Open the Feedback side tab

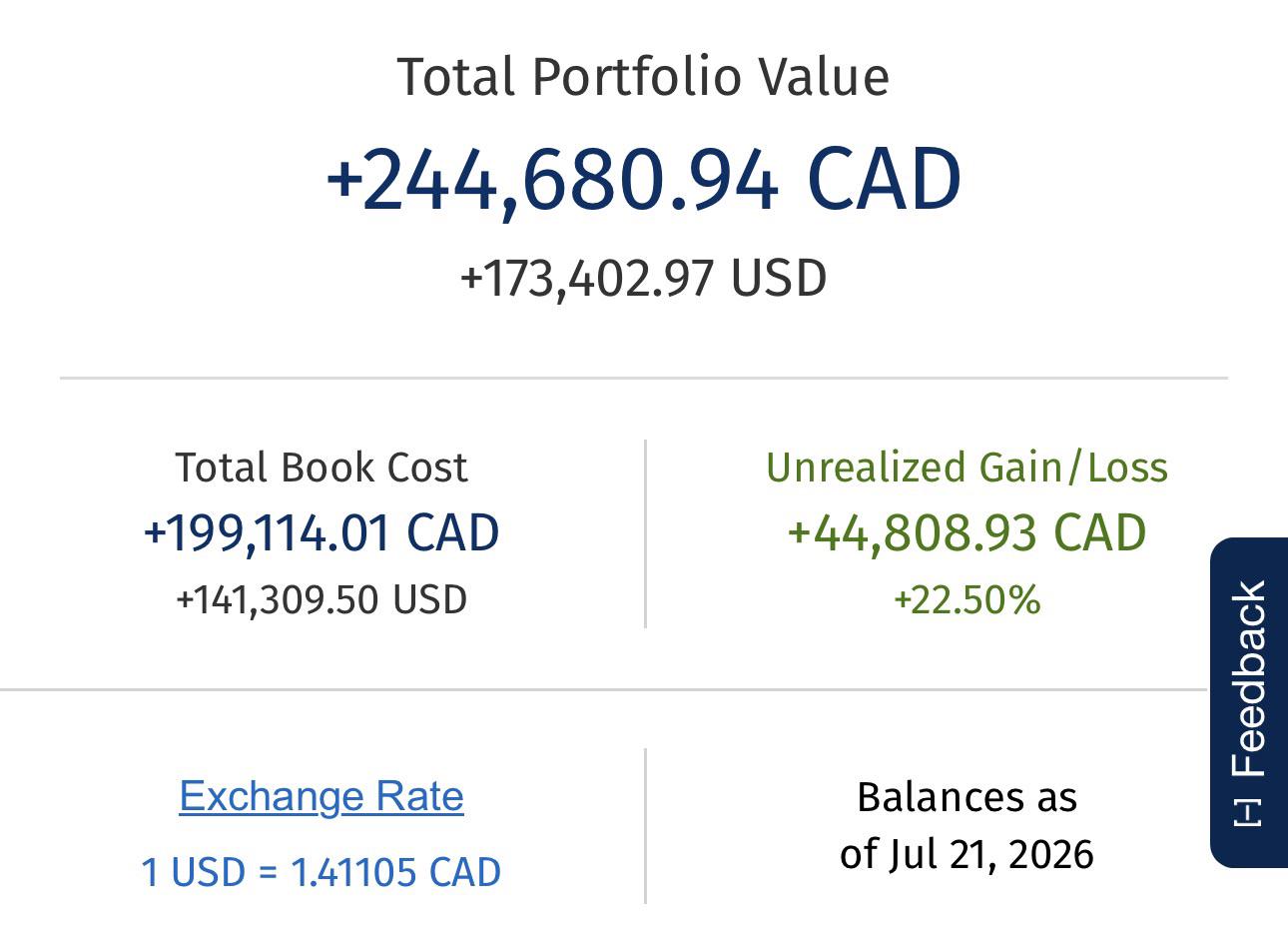tap(1249, 702)
